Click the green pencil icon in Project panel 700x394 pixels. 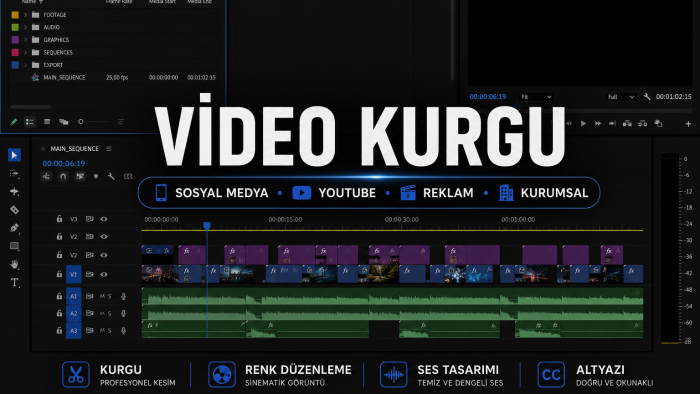tap(13, 121)
